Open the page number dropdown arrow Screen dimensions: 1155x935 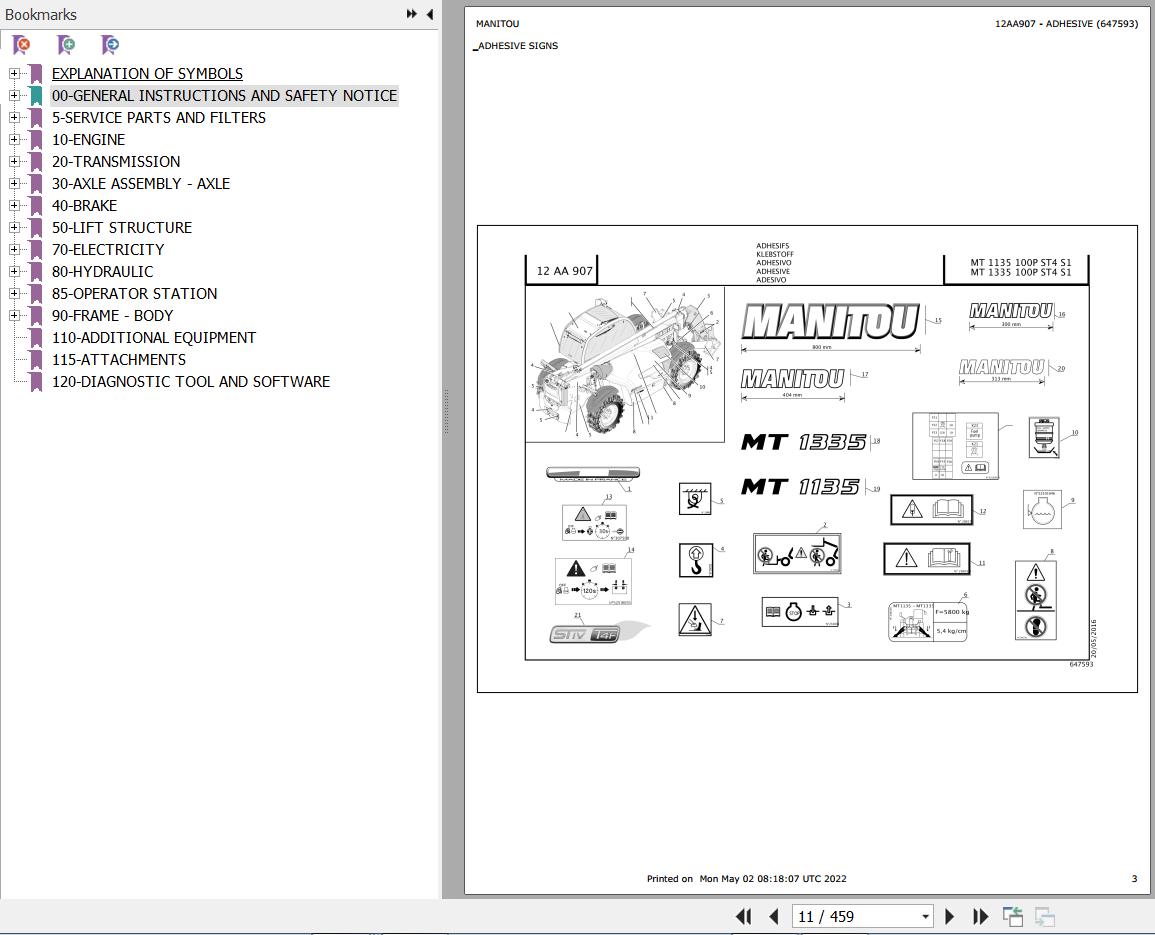[925, 917]
